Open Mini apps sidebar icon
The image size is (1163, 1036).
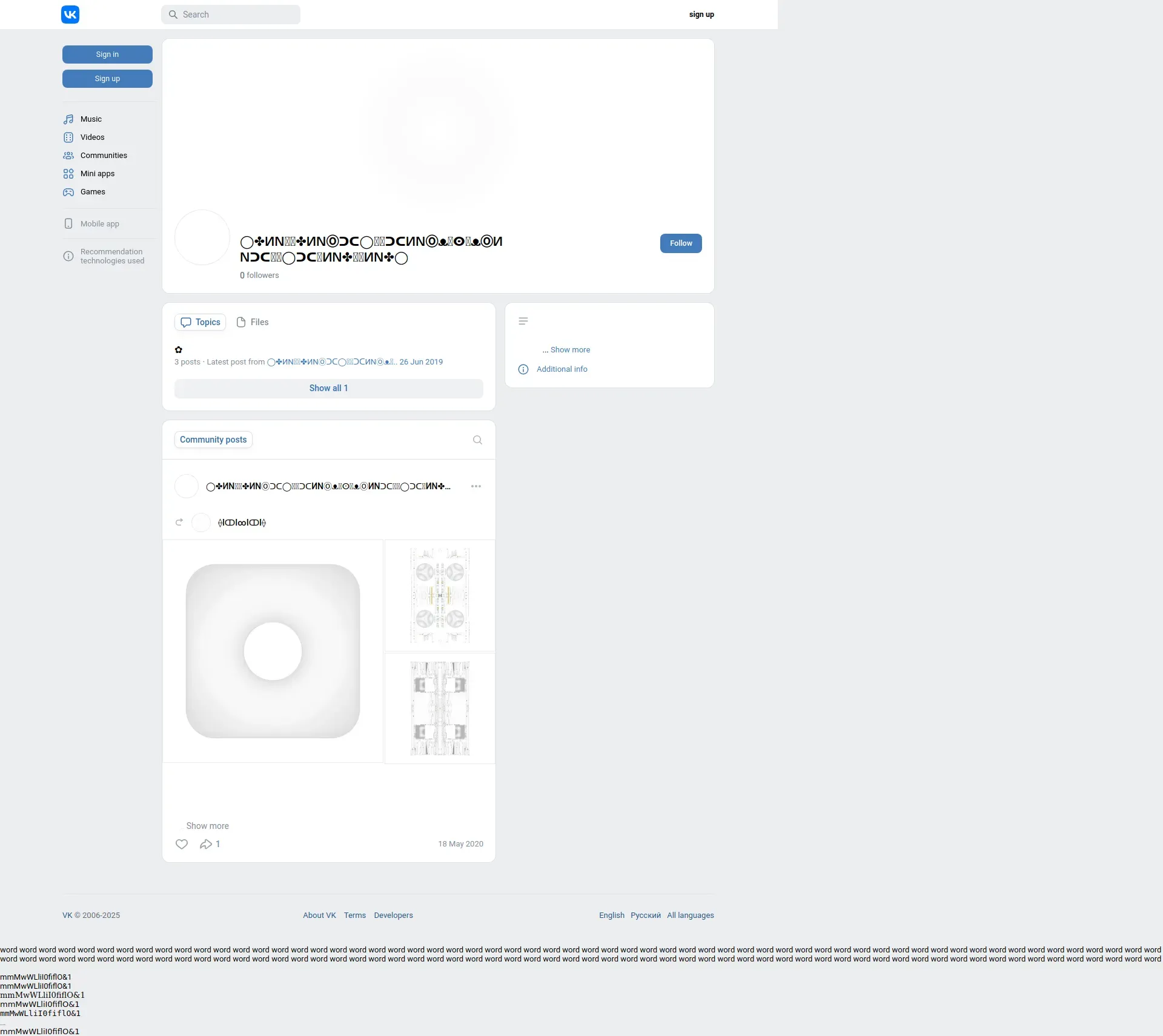tap(68, 174)
